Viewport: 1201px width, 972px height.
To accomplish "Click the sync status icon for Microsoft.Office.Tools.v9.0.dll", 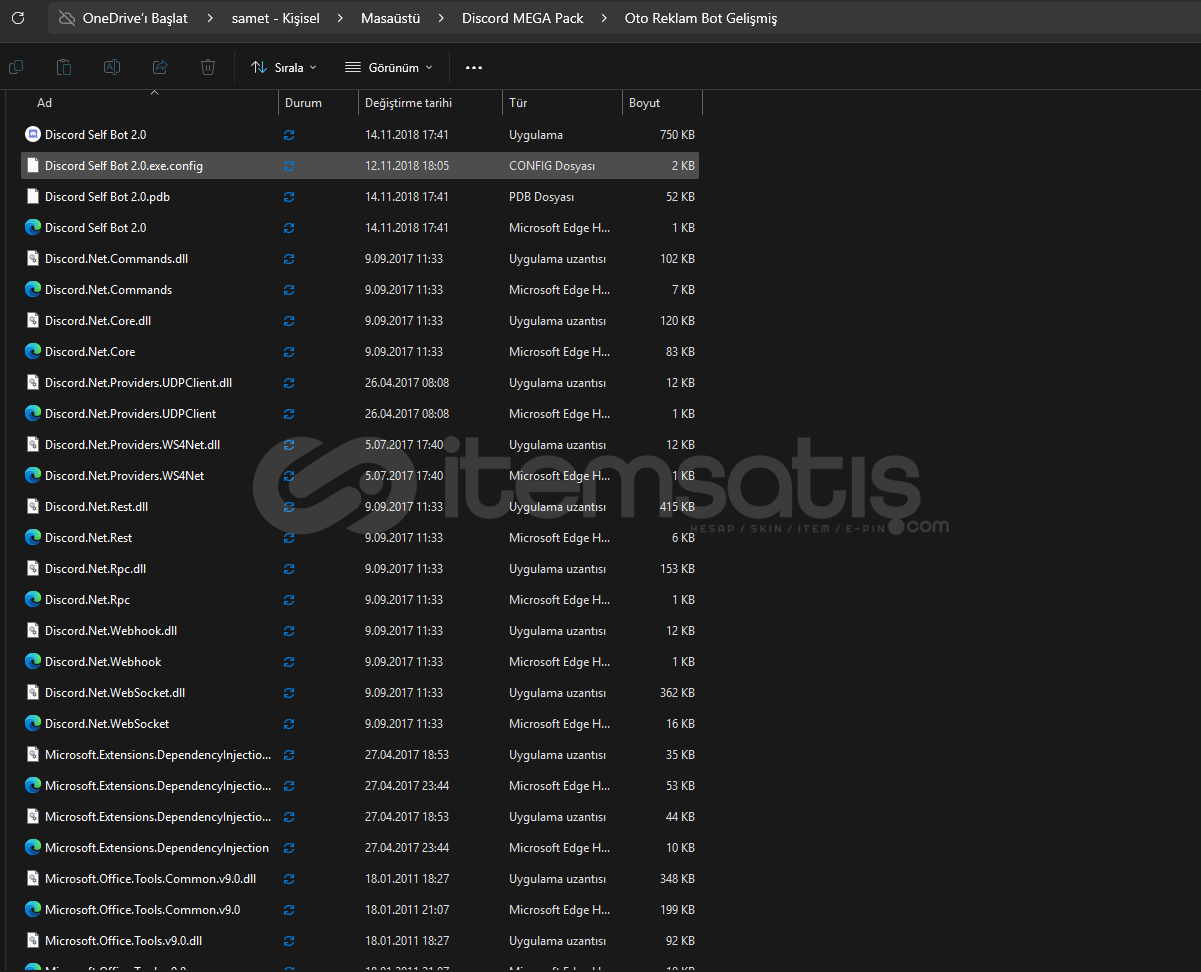I will pyautogui.click(x=289, y=941).
